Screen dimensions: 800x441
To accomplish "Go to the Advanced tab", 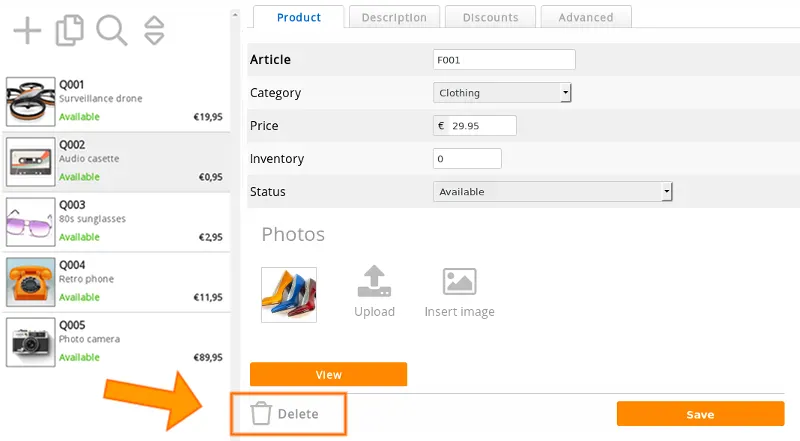I will (x=586, y=17).
